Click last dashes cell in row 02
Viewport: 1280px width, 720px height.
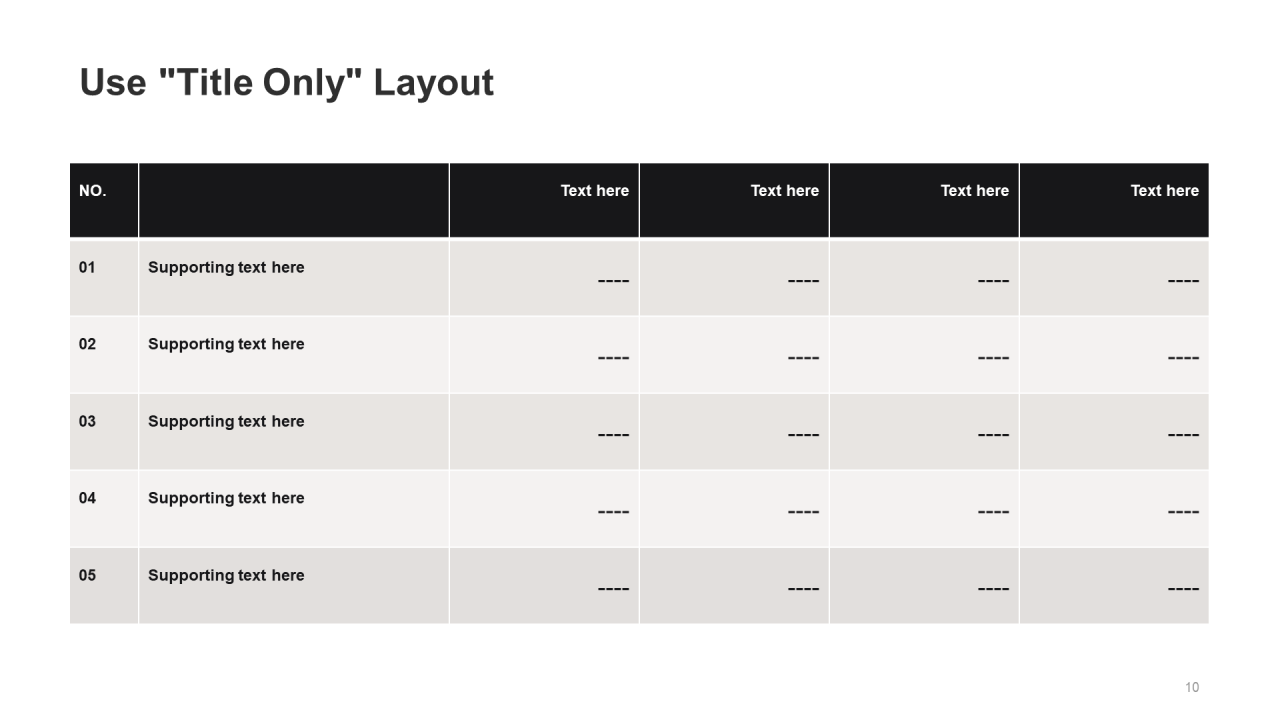click(x=1114, y=355)
